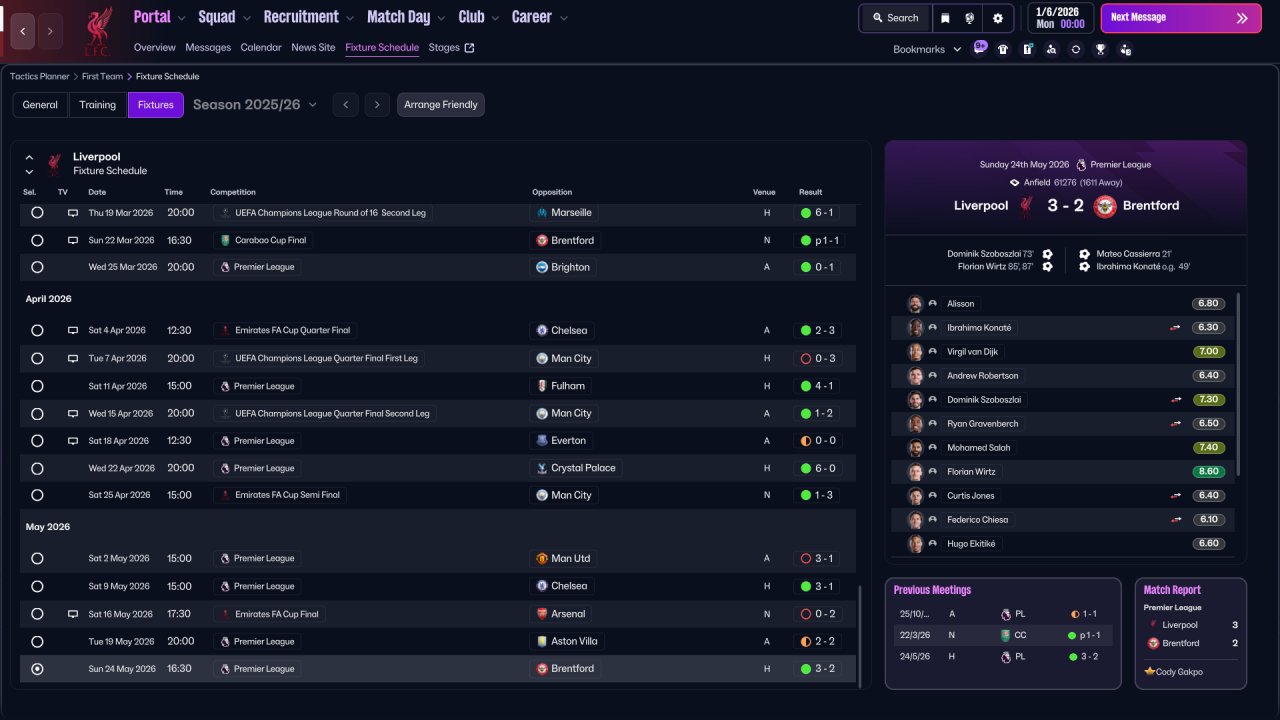Click the circular arrows shortcut icon
Image resolution: width=1280 pixels, height=720 pixels.
click(1075, 49)
